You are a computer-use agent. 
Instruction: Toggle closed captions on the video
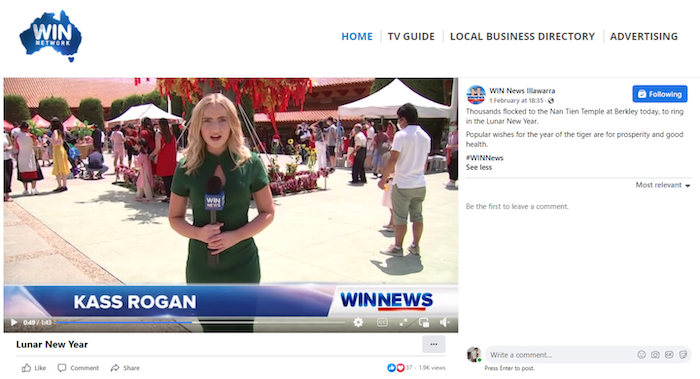tap(382, 322)
